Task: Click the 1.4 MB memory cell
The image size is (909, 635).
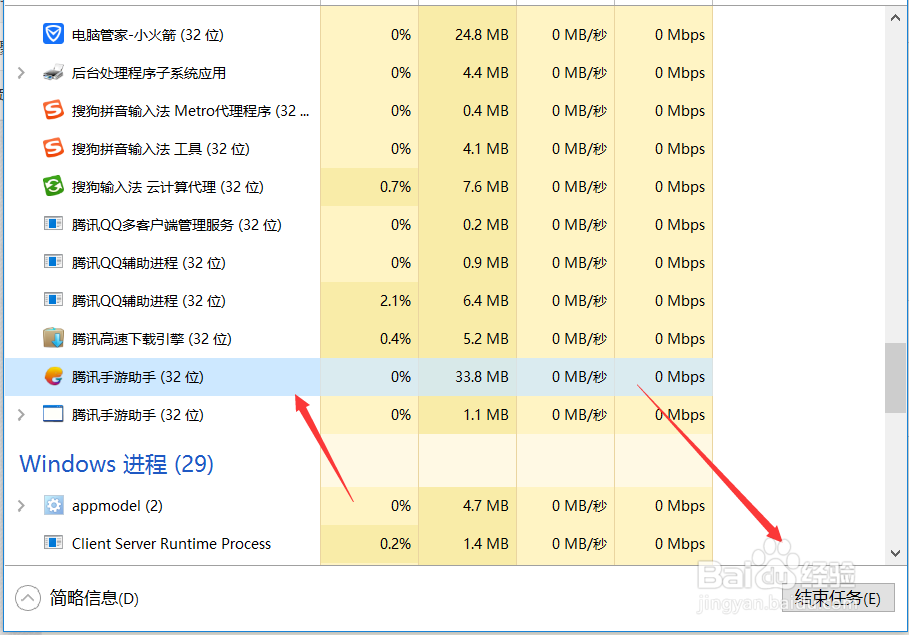Action: (x=467, y=544)
